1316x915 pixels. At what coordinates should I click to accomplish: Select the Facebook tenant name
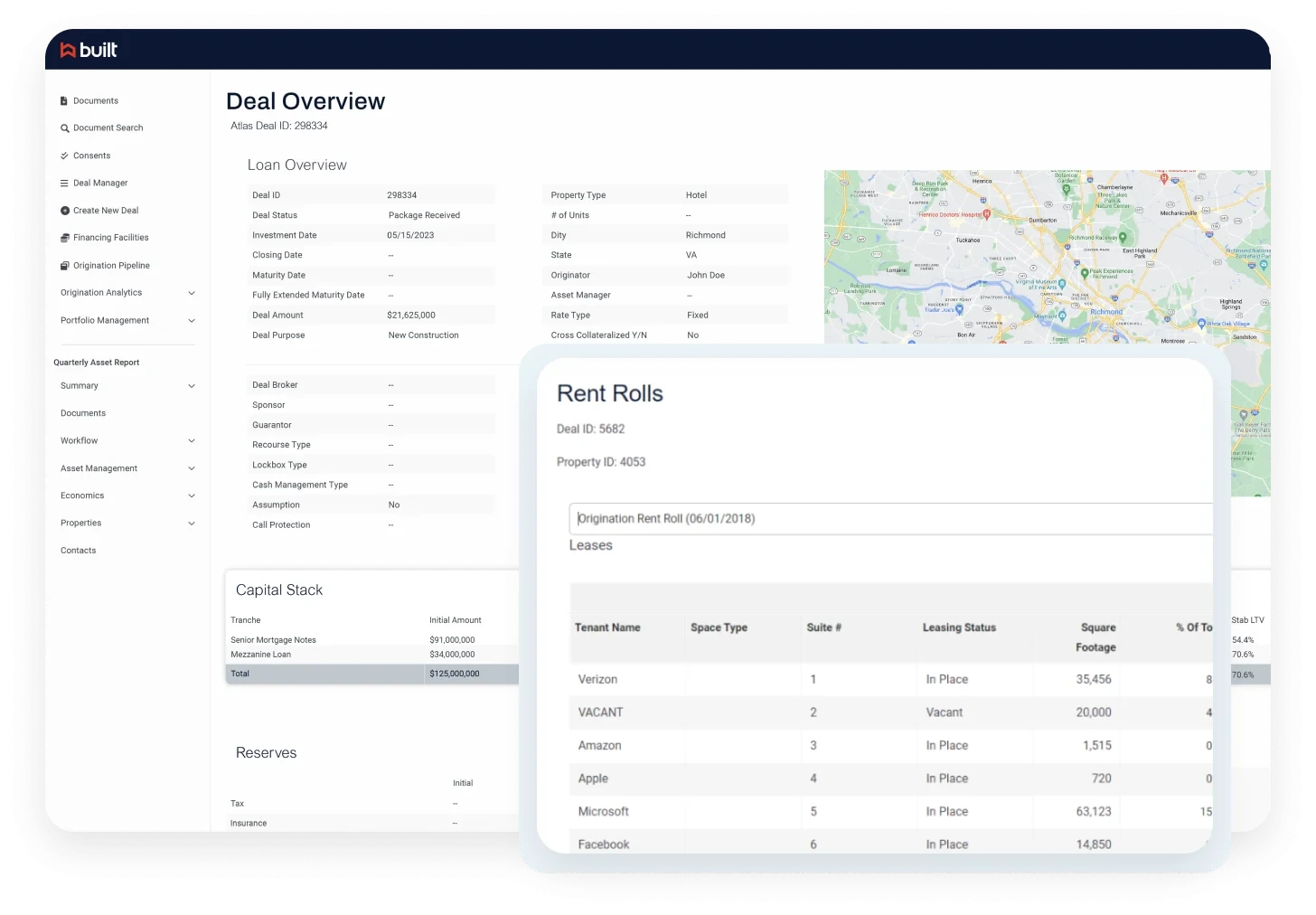603,844
